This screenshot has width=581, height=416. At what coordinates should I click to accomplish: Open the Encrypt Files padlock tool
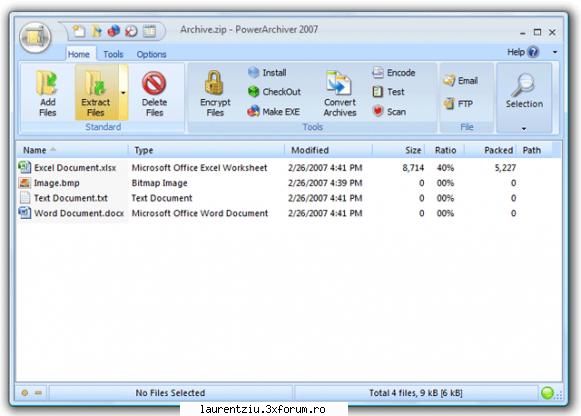point(215,83)
